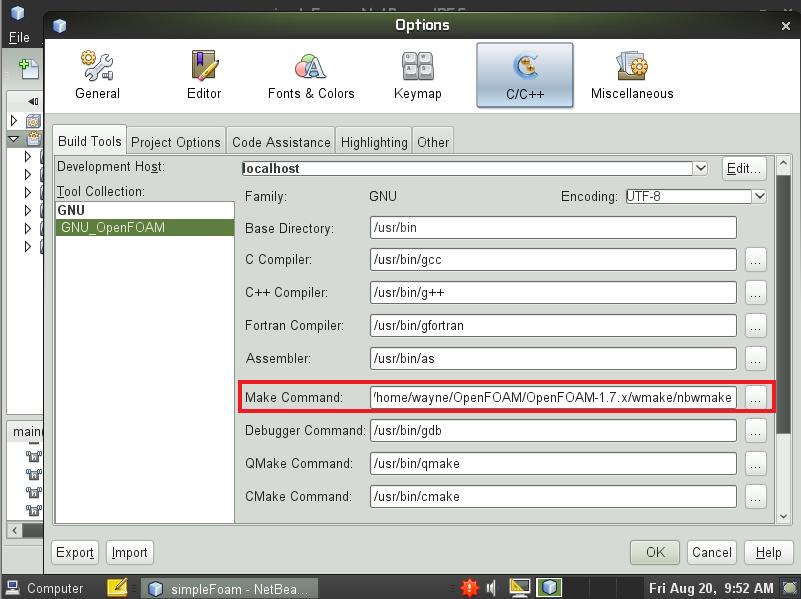This screenshot has height=599, width=801.
Task: Open the Encoding UTF-8 dropdown
Action: (759, 197)
